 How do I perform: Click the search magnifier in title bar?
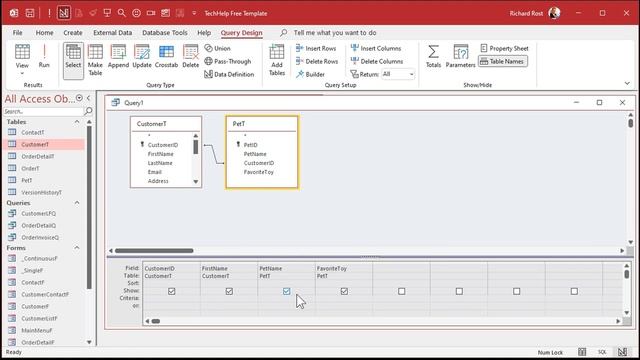122,13
